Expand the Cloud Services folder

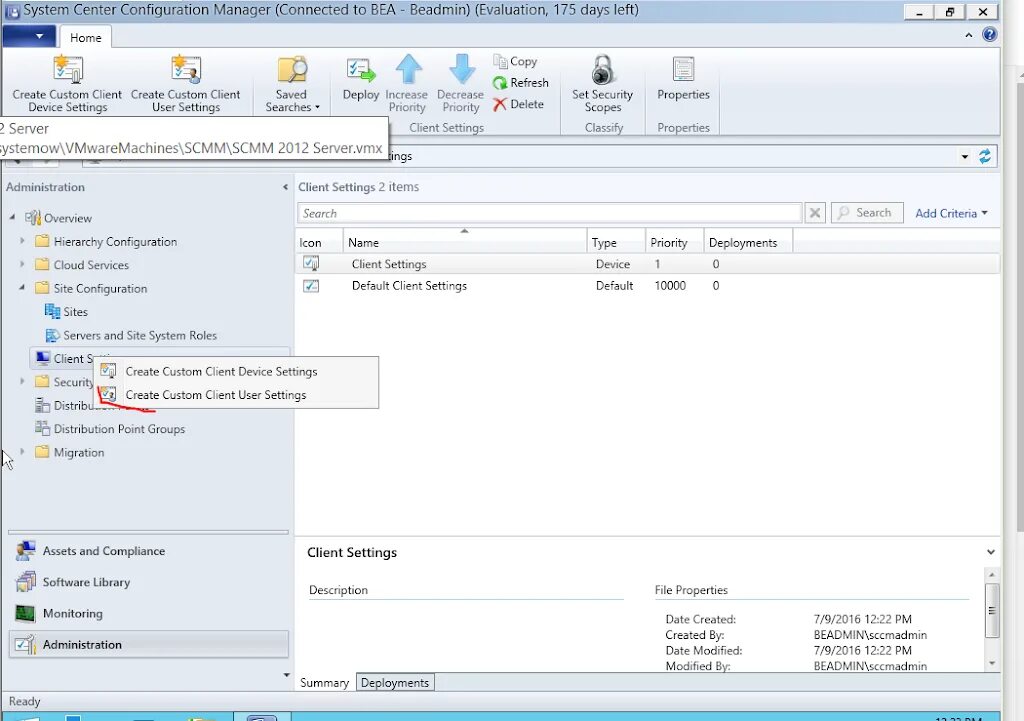point(22,264)
